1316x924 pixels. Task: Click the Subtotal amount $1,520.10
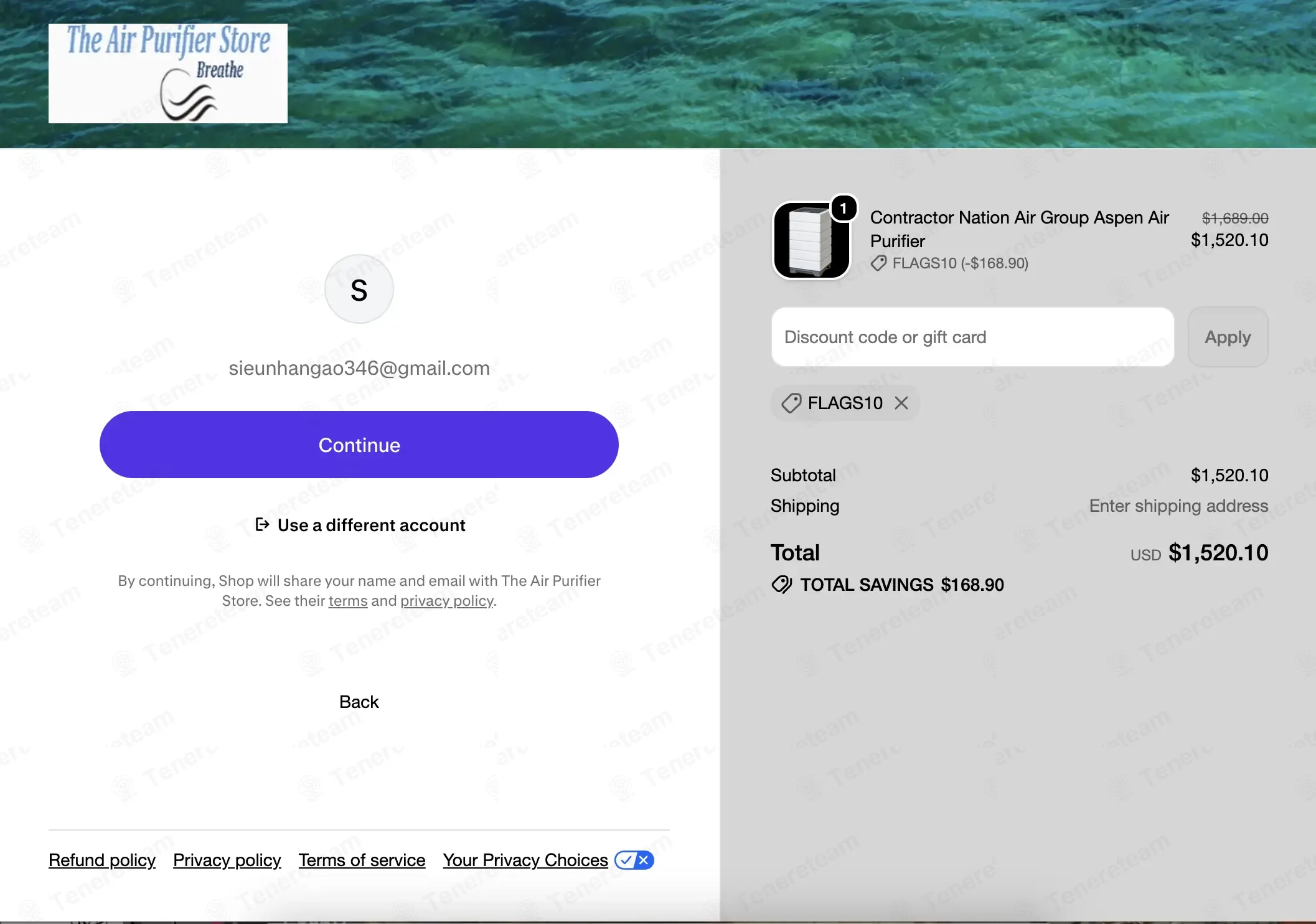tap(1229, 475)
